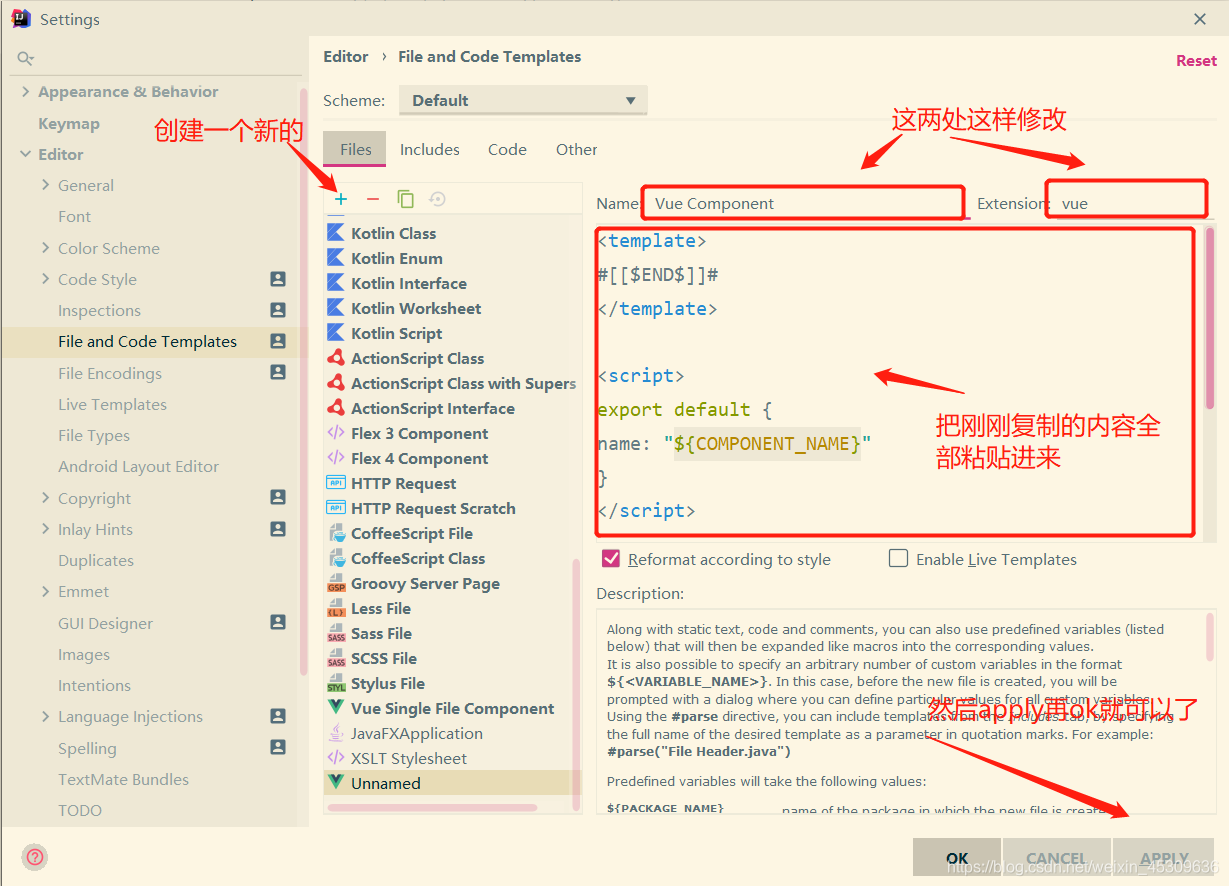Expand the Language Injections node
Image resolution: width=1229 pixels, height=886 pixels.
pos(46,716)
